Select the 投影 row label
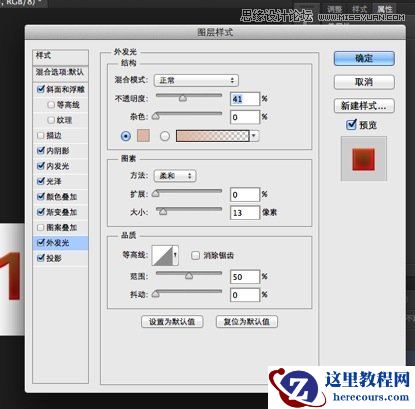The image size is (415, 409). click(x=54, y=258)
